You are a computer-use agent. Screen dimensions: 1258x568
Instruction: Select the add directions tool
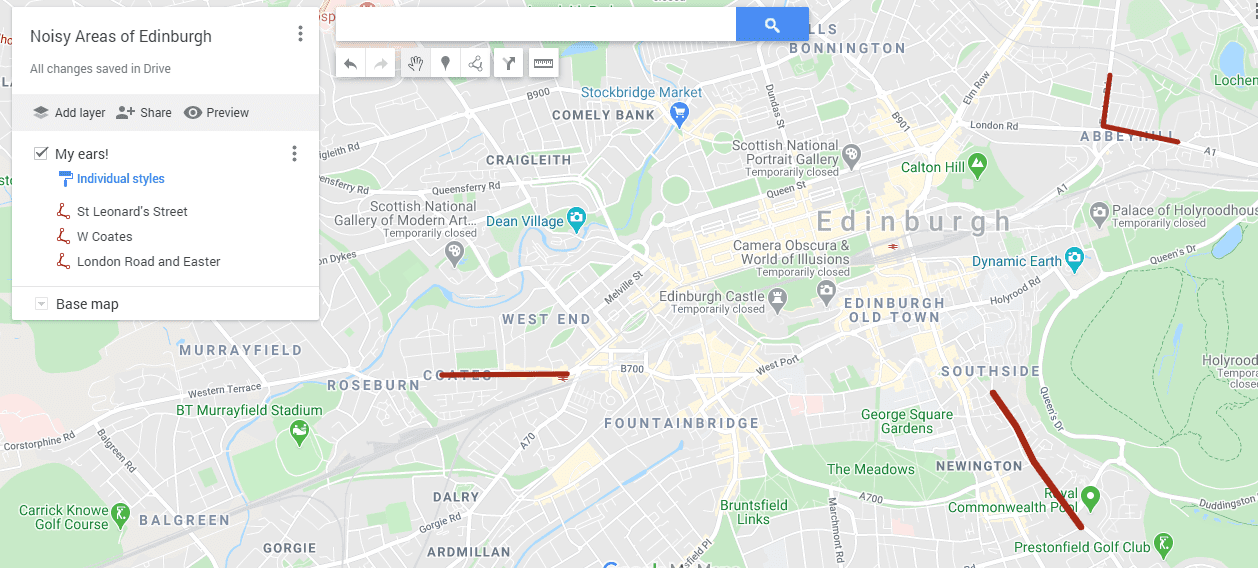click(509, 64)
